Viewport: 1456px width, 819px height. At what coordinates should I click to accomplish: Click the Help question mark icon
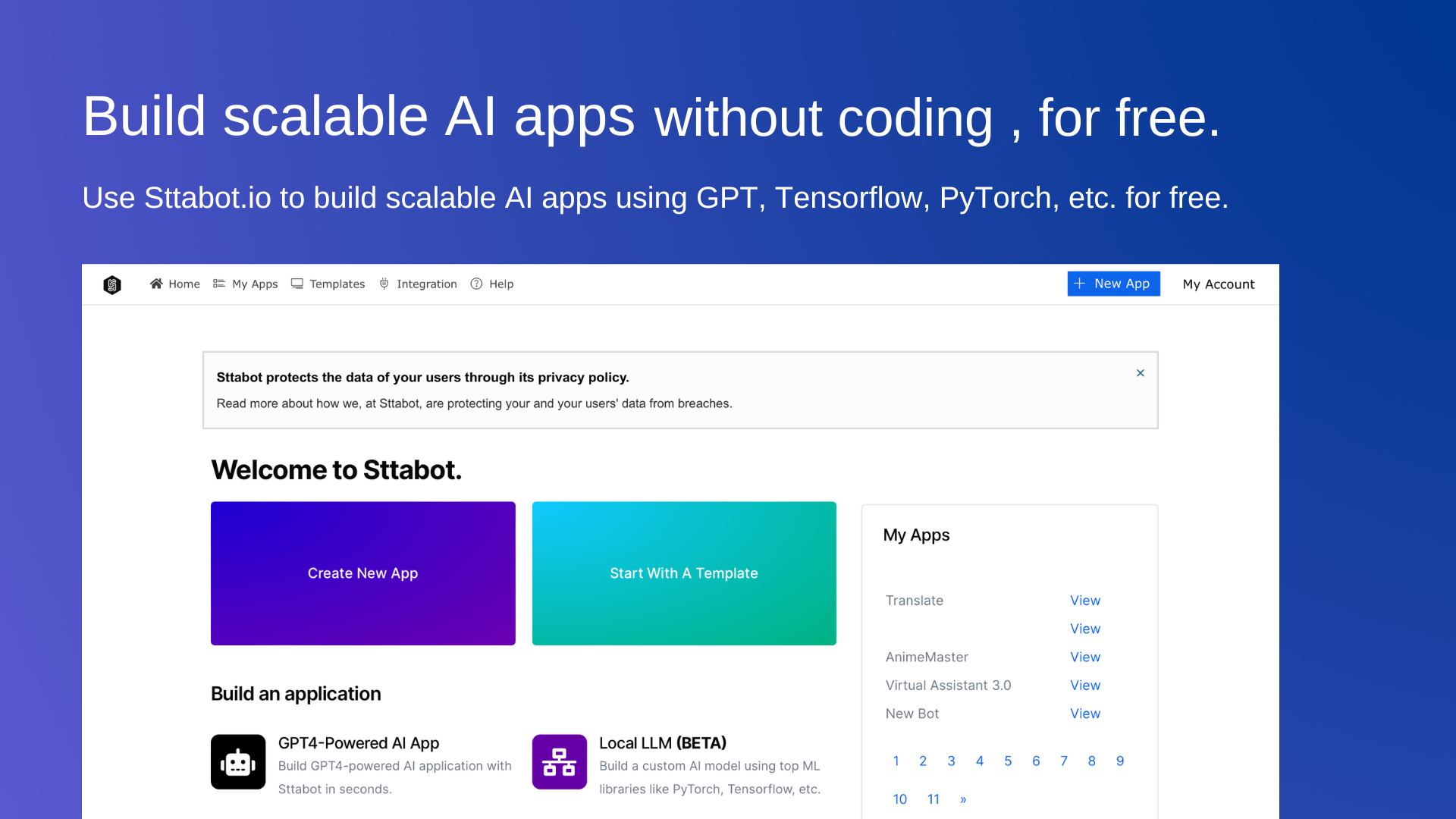(476, 284)
